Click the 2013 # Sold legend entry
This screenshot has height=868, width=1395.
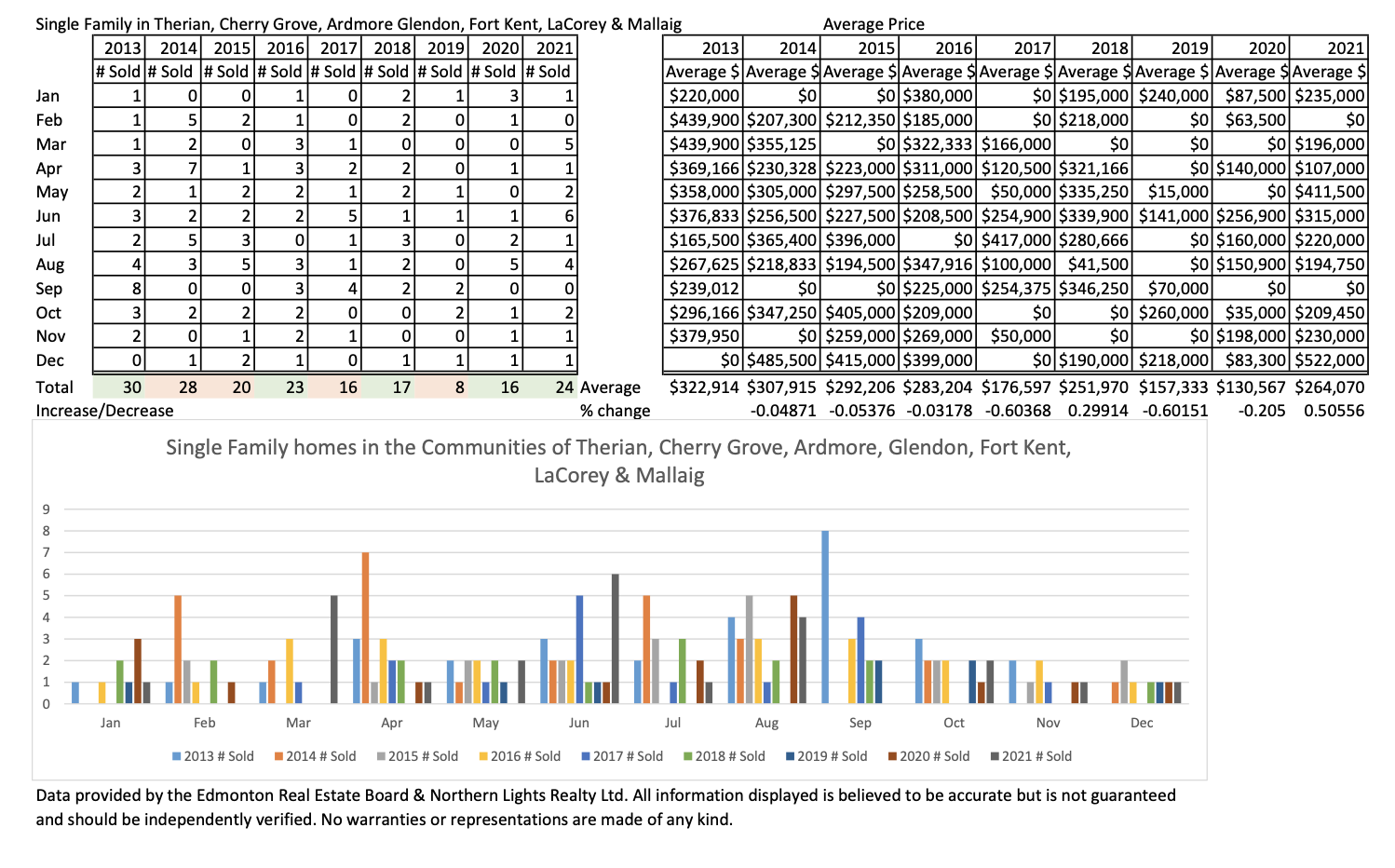[x=213, y=756]
